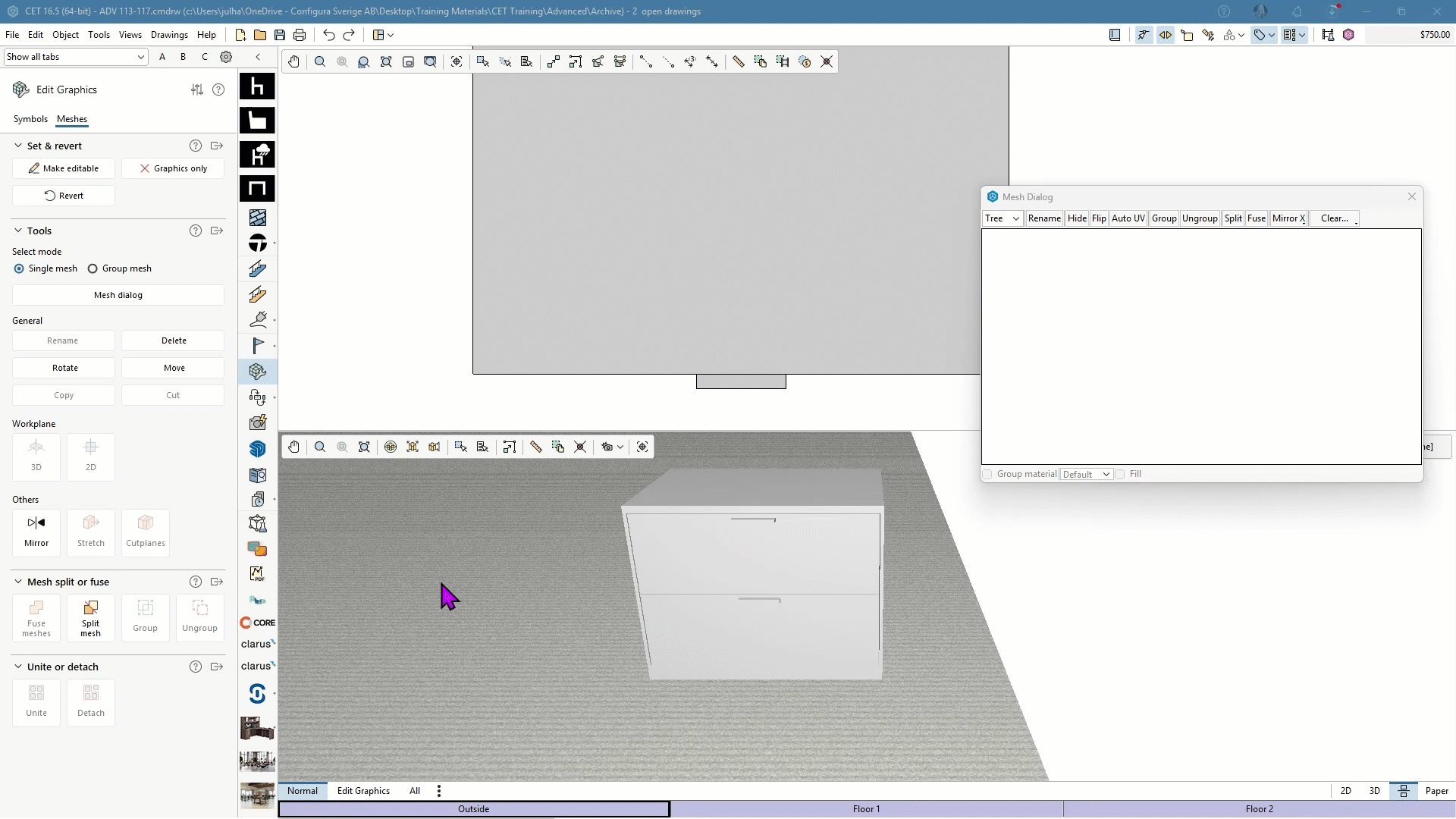
Task: Click the Edit Graphics filter sliders icon
Action: [197, 89]
